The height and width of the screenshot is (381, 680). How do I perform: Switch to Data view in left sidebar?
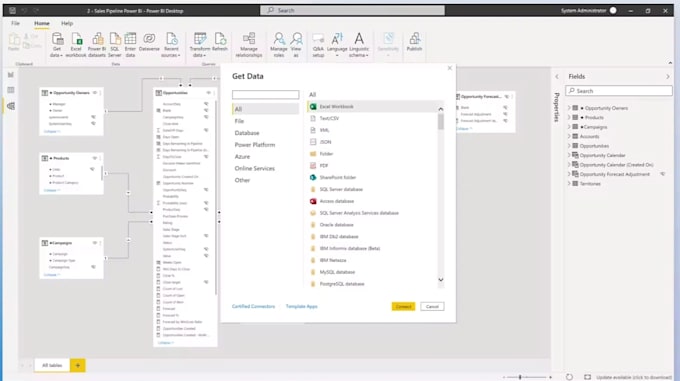(11, 90)
